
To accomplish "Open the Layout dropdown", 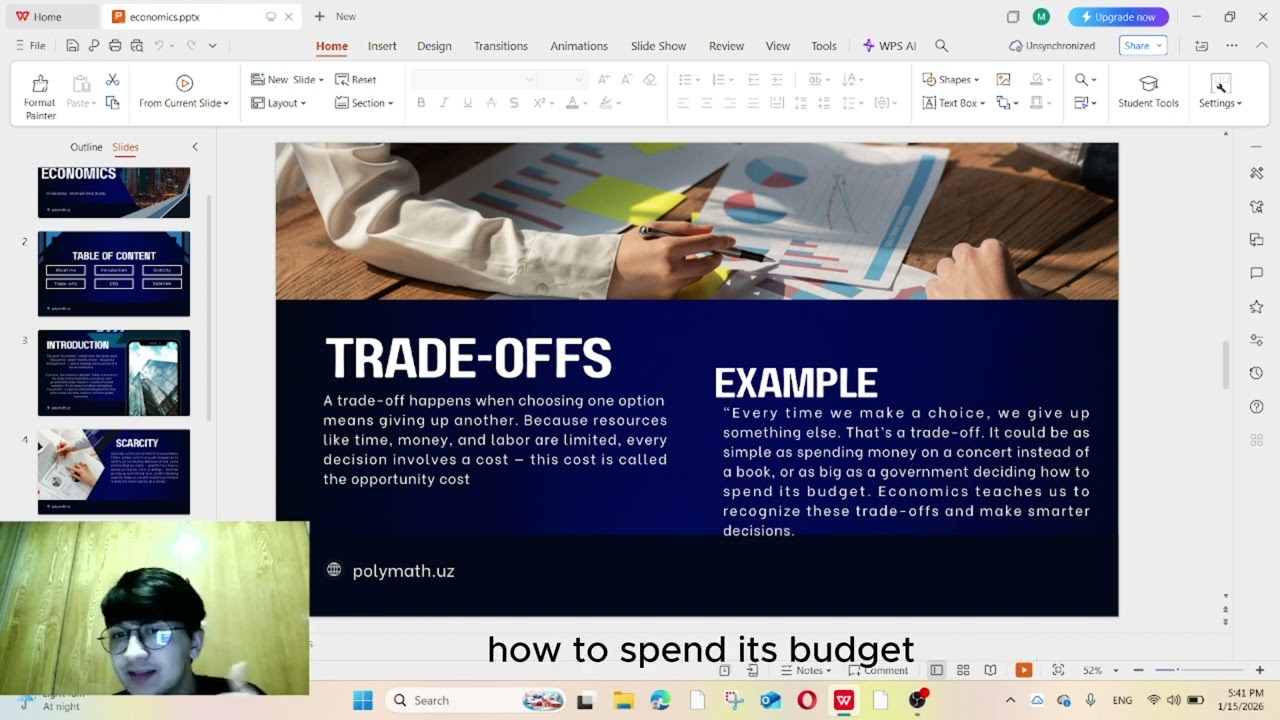I will [x=278, y=103].
